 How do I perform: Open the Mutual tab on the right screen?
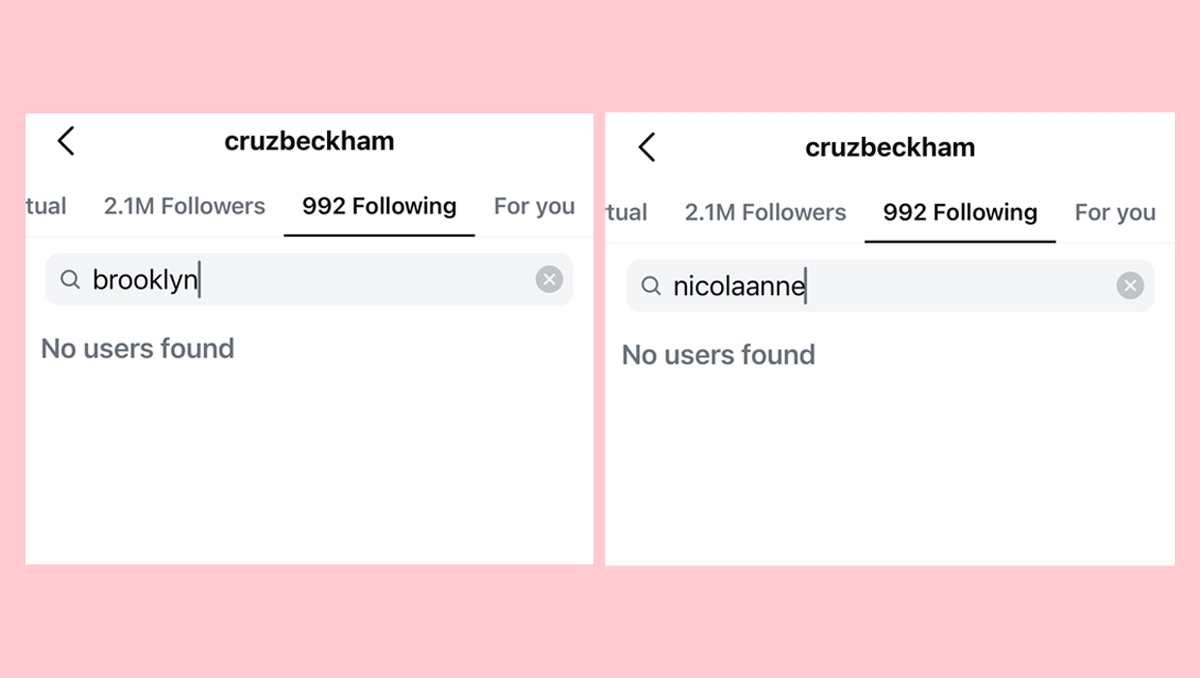point(628,212)
